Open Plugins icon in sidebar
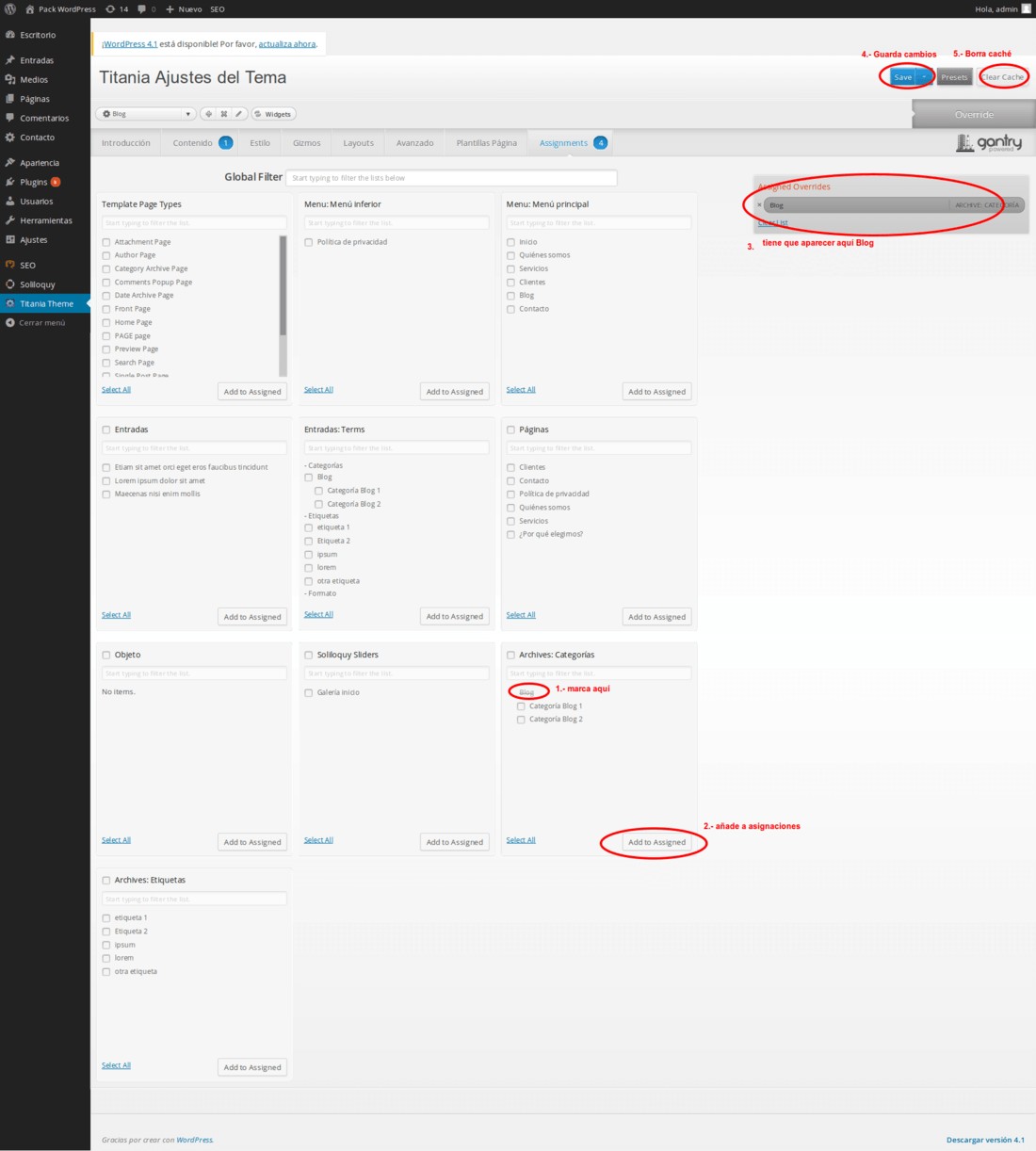The height and width of the screenshot is (1151, 1036). 10,182
